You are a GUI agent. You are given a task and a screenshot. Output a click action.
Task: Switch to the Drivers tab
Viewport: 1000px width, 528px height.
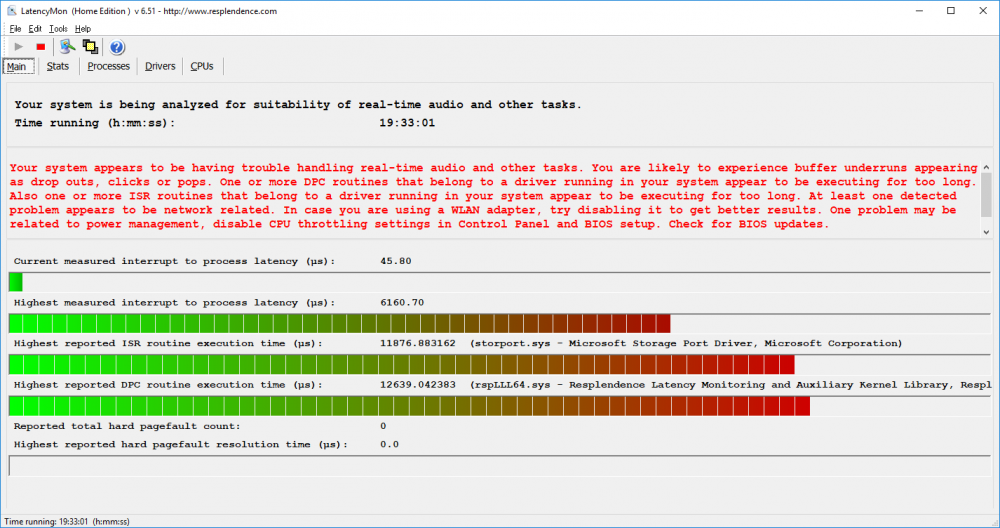coord(160,66)
